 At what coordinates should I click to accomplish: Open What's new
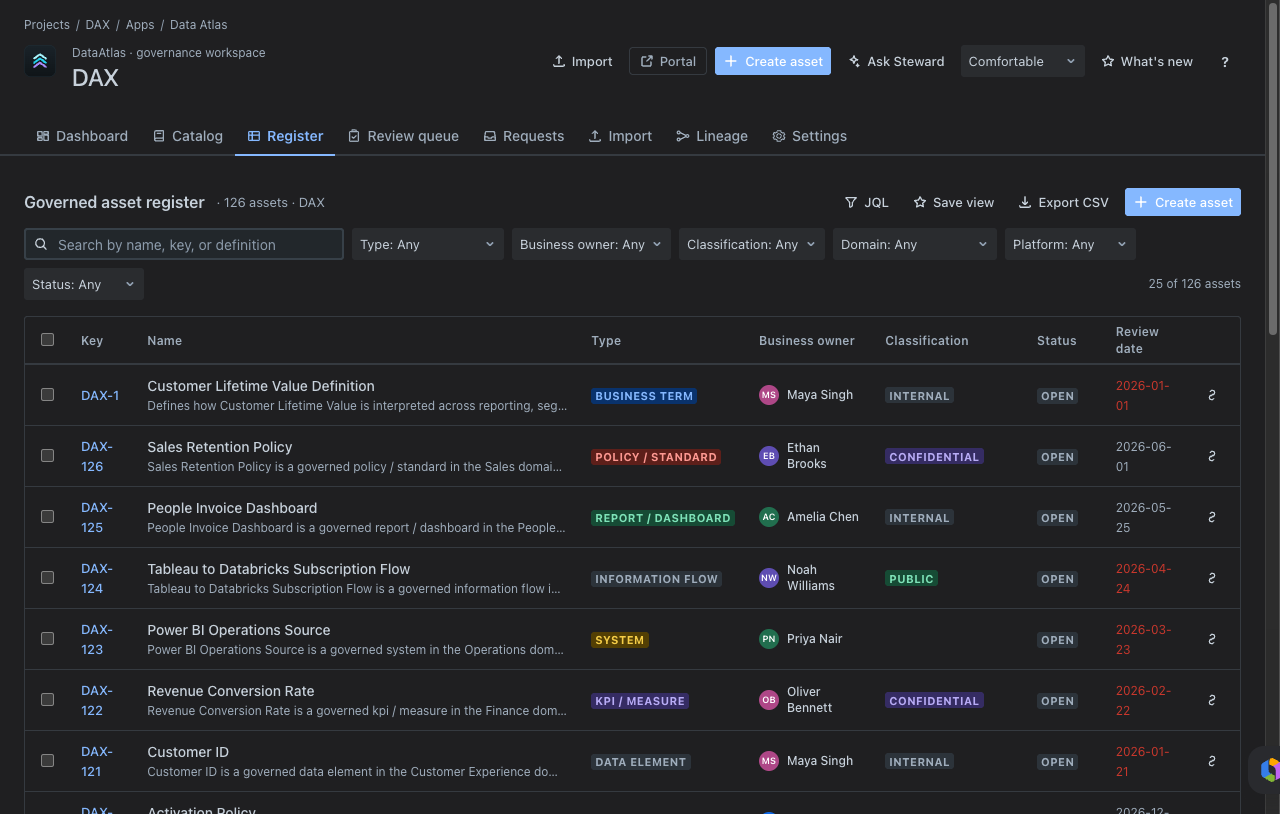(1147, 61)
